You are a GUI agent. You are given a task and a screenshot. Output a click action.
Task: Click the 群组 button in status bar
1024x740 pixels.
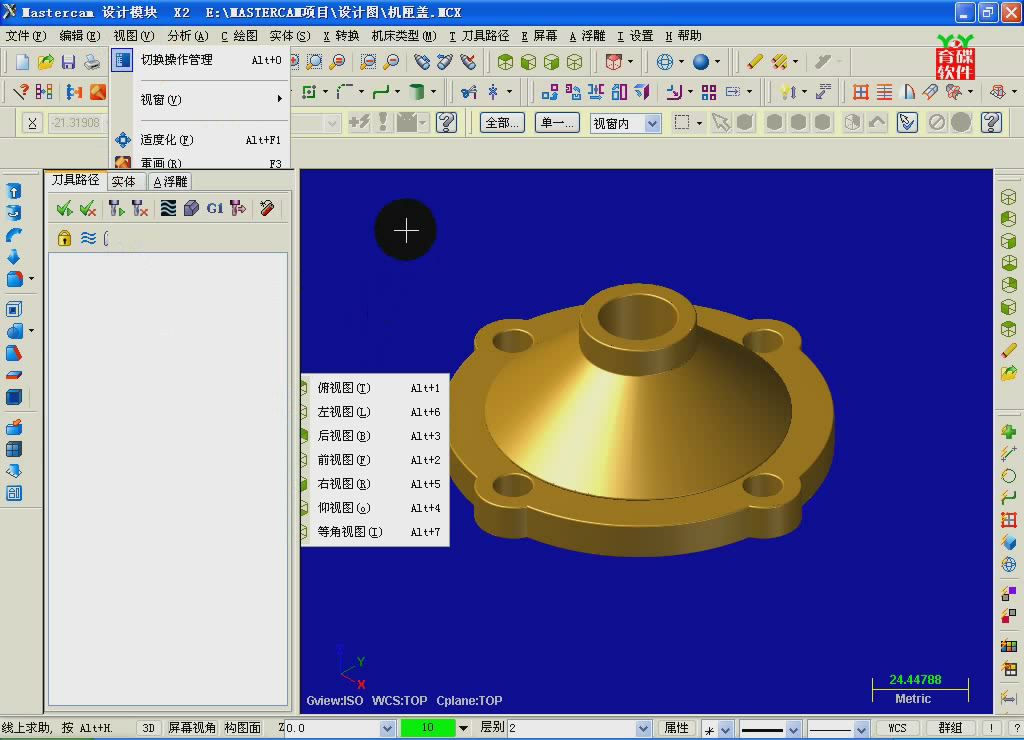pyautogui.click(x=950, y=728)
